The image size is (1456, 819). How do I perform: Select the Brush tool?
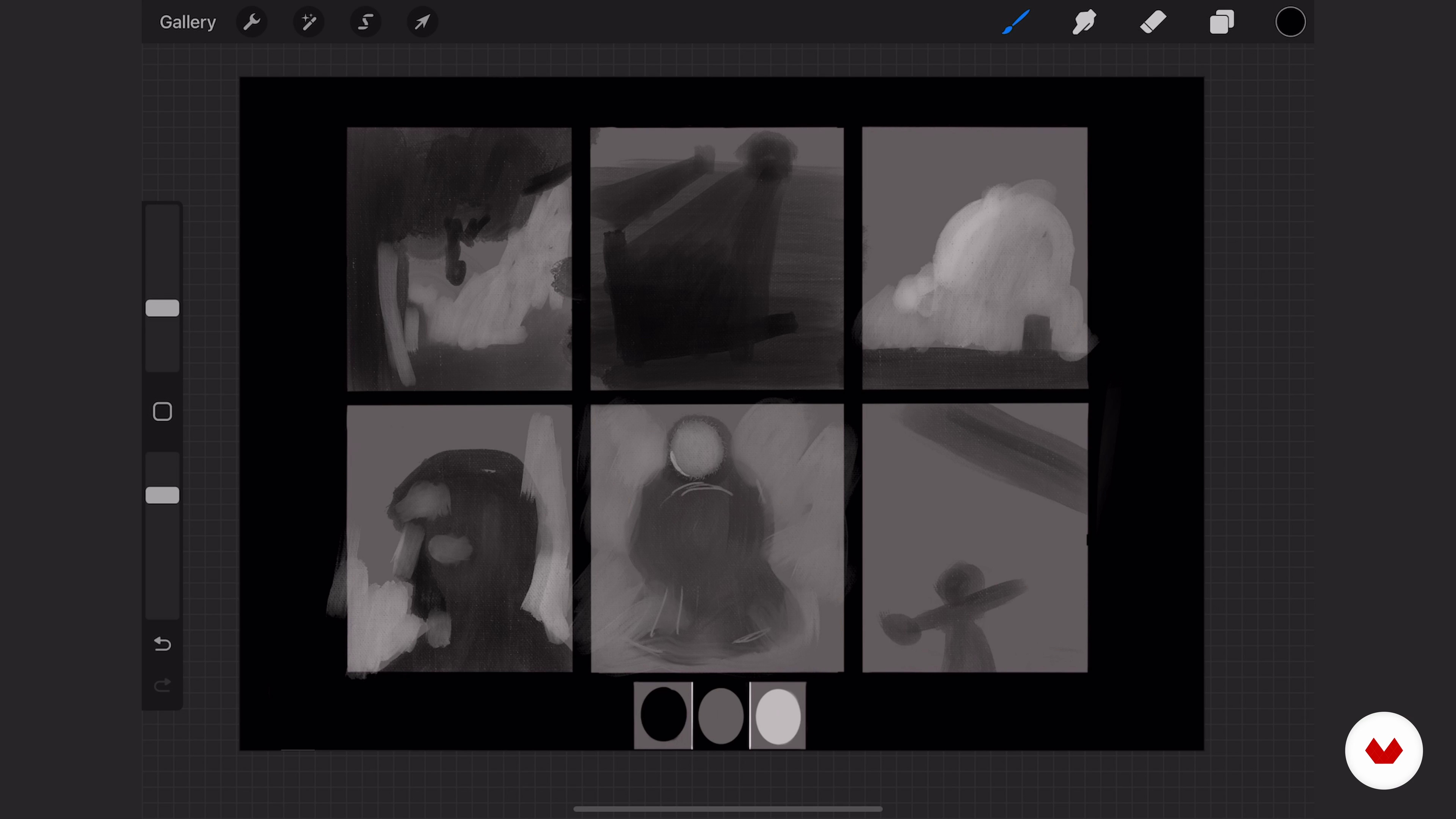[x=1016, y=22]
